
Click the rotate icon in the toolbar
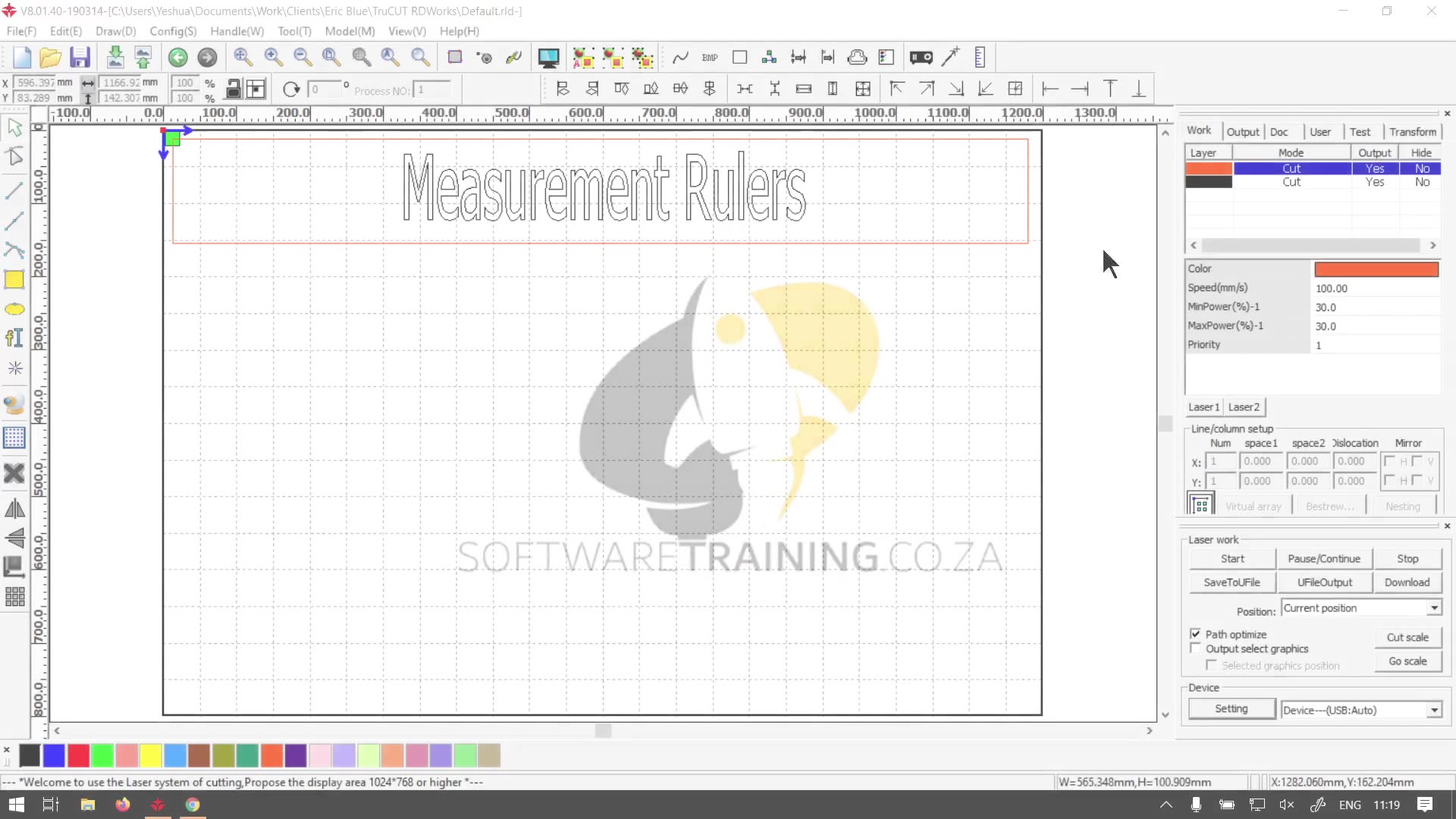pyautogui.click(x=291, y=89)
